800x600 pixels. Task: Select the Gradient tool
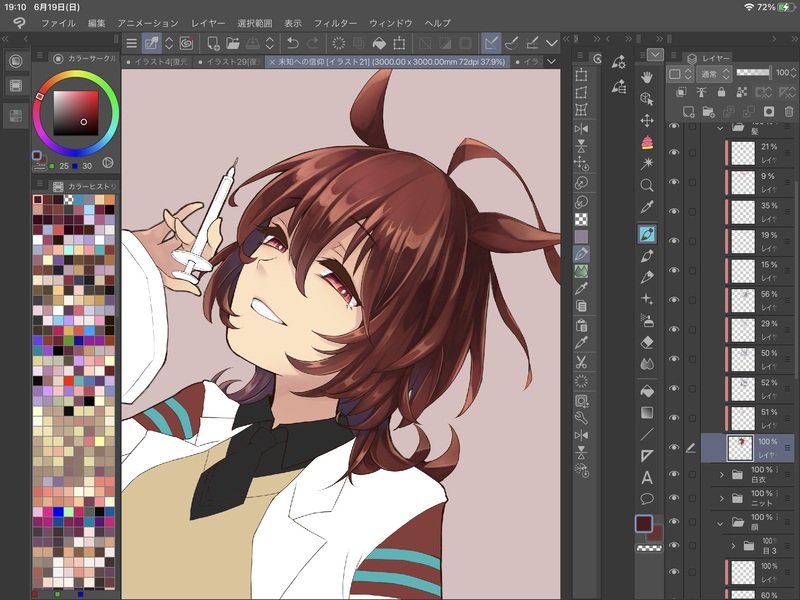coord(647,412)
